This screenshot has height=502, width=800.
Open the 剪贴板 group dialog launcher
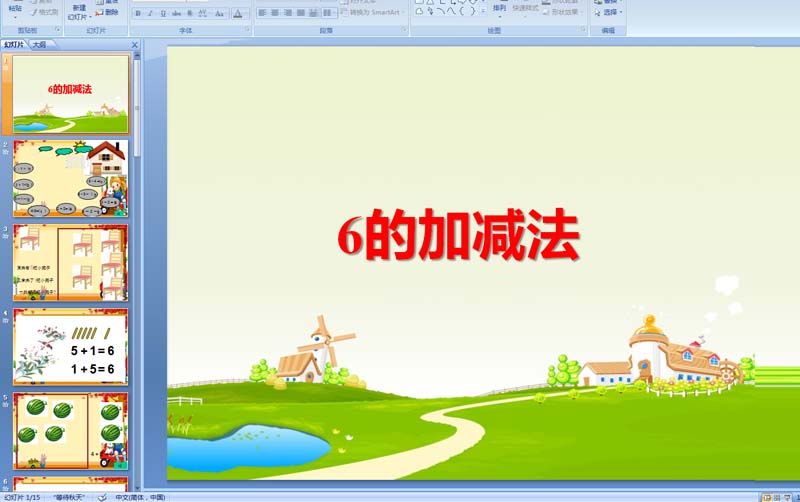coord(57,30)
